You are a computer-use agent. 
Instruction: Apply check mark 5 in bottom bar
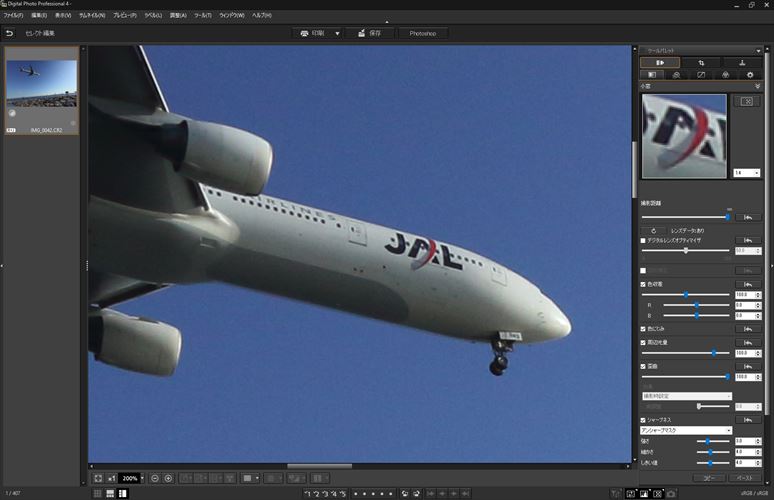(x=343, y=494)
